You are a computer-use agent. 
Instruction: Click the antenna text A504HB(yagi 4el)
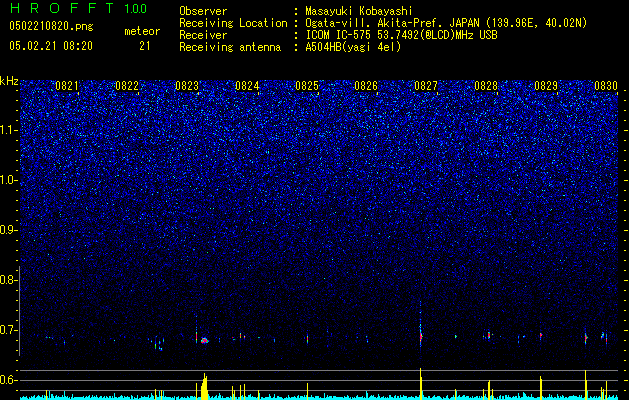point(353,47)
